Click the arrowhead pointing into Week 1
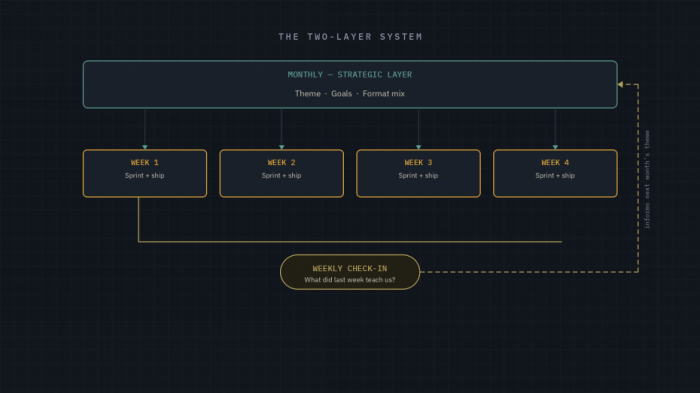 click(145, 147)
